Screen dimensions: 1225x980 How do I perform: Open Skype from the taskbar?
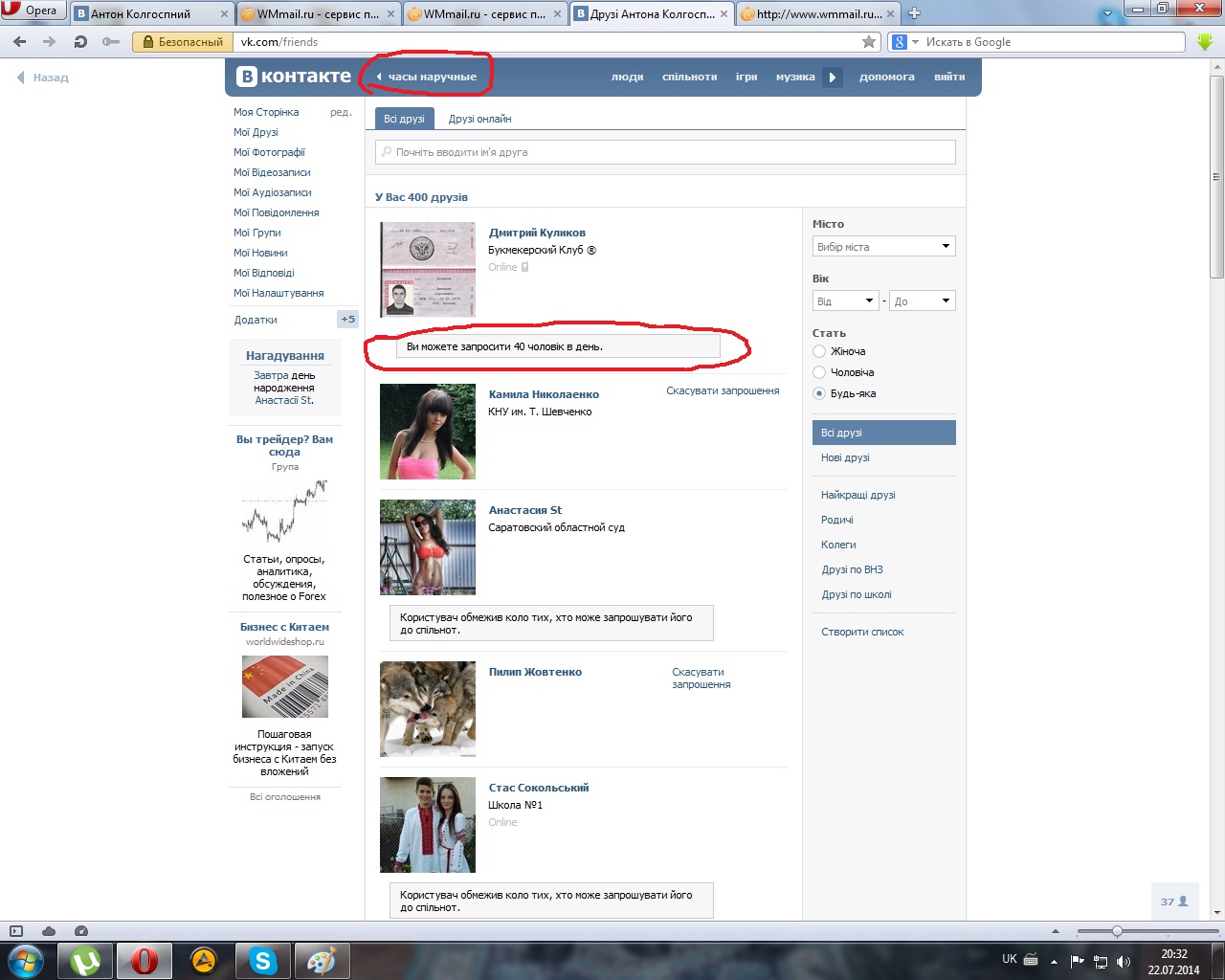(262, 960)
